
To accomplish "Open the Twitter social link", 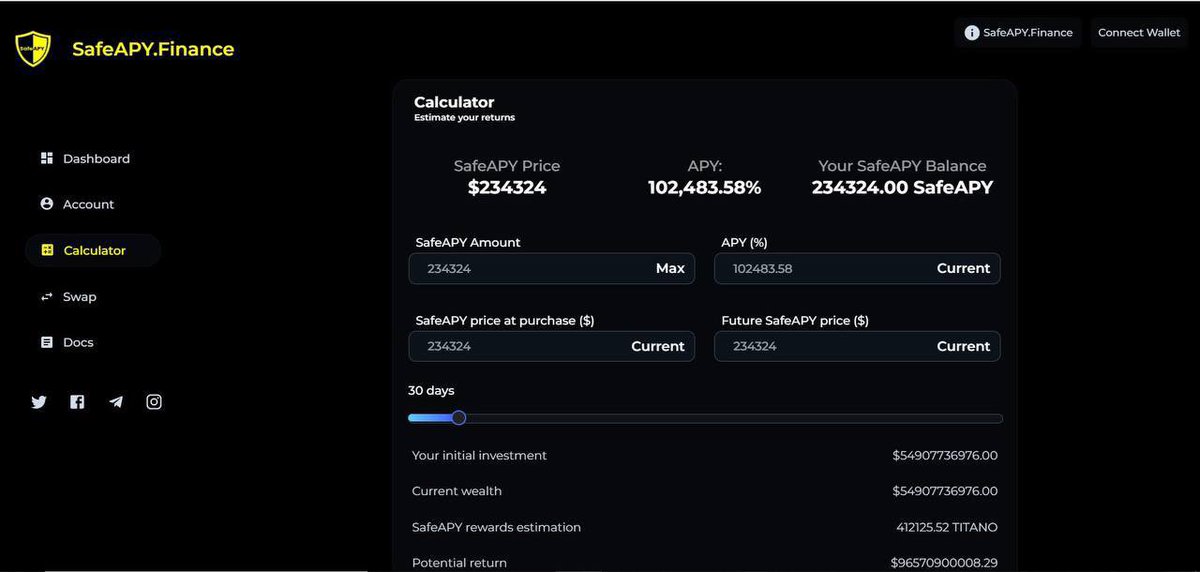I will 39,402.
